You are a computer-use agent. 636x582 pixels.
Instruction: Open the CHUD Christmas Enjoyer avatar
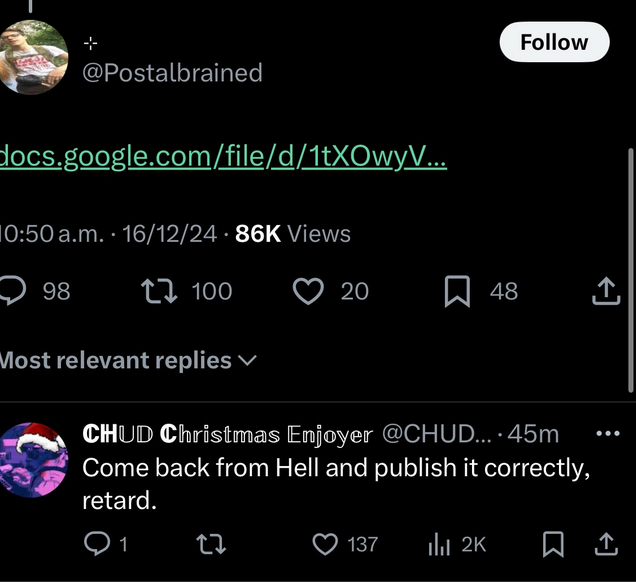pyautogui.click(x=33, y=459)
